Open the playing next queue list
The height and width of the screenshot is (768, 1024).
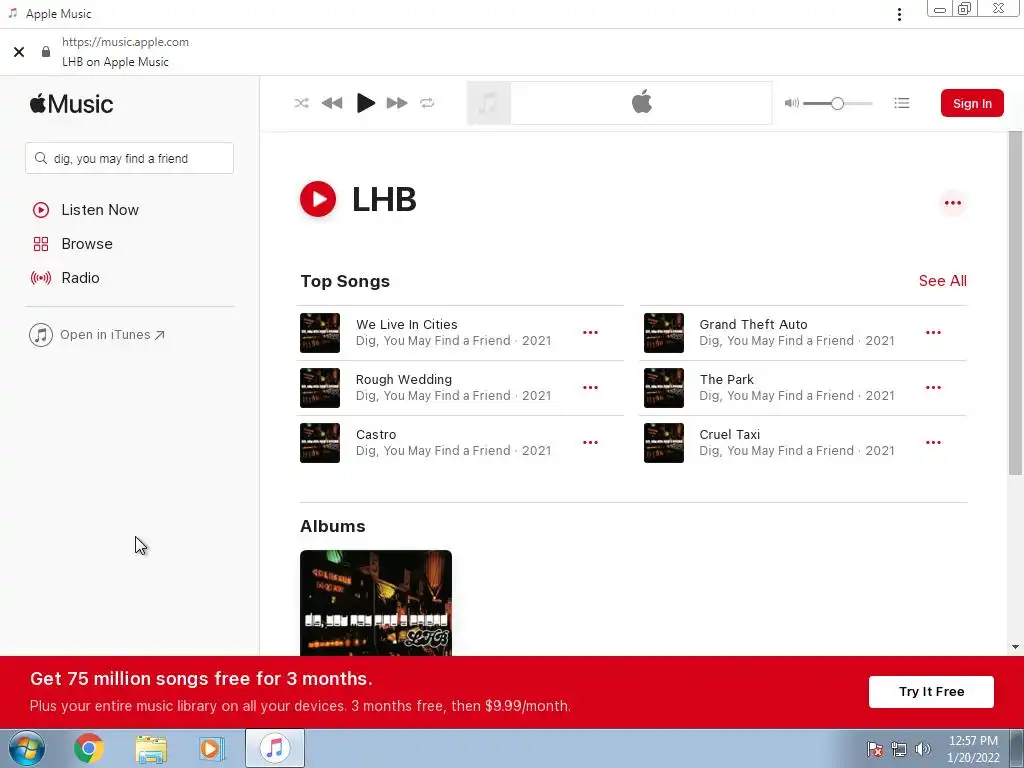(x=902, y=103)
